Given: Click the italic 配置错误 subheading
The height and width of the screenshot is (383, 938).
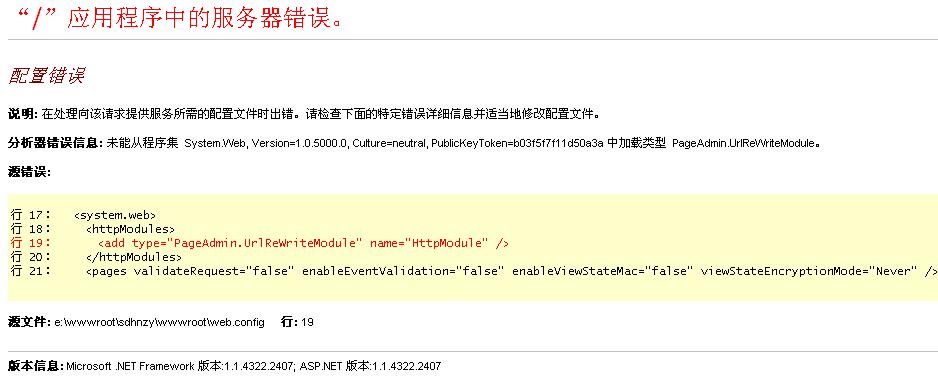Looking at the screenshot, I should 46,75.
